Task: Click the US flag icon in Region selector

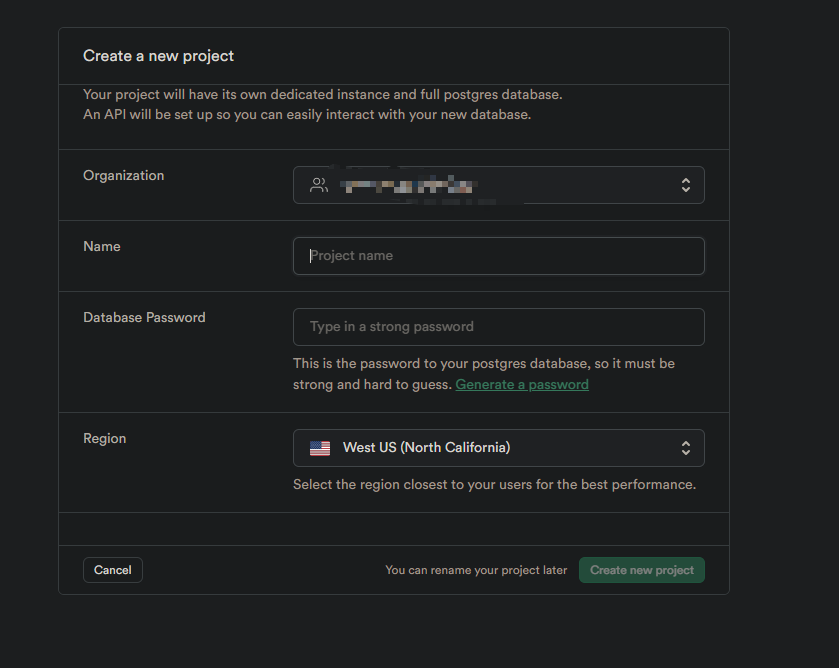Action: 320,448
